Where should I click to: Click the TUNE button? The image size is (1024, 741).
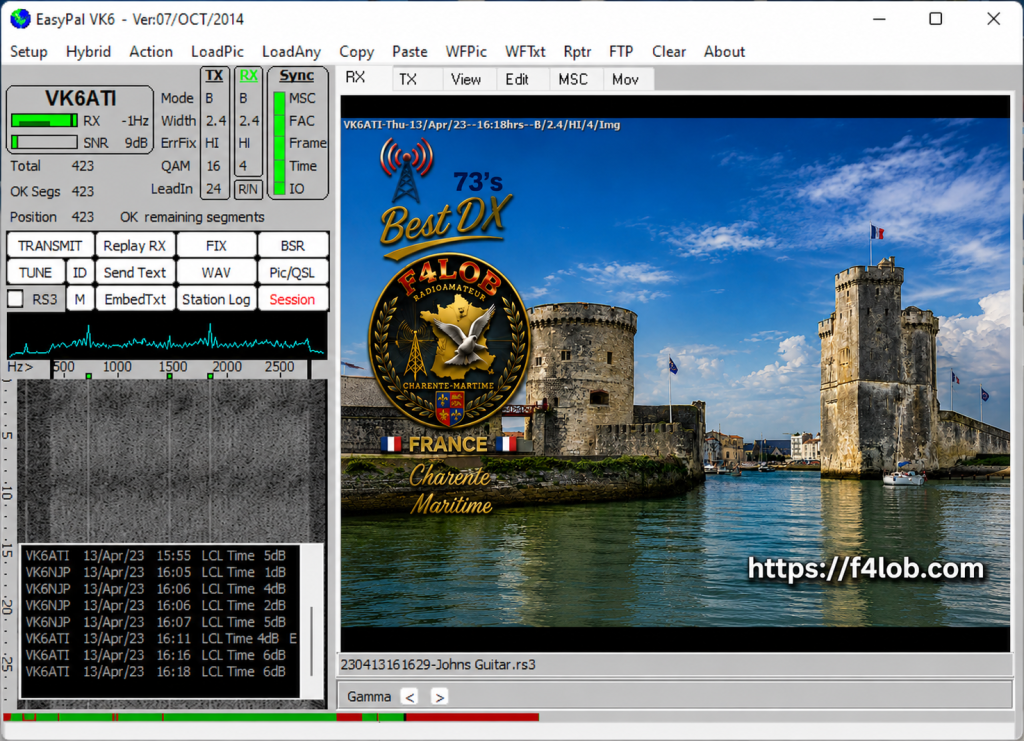click(35, 272)
